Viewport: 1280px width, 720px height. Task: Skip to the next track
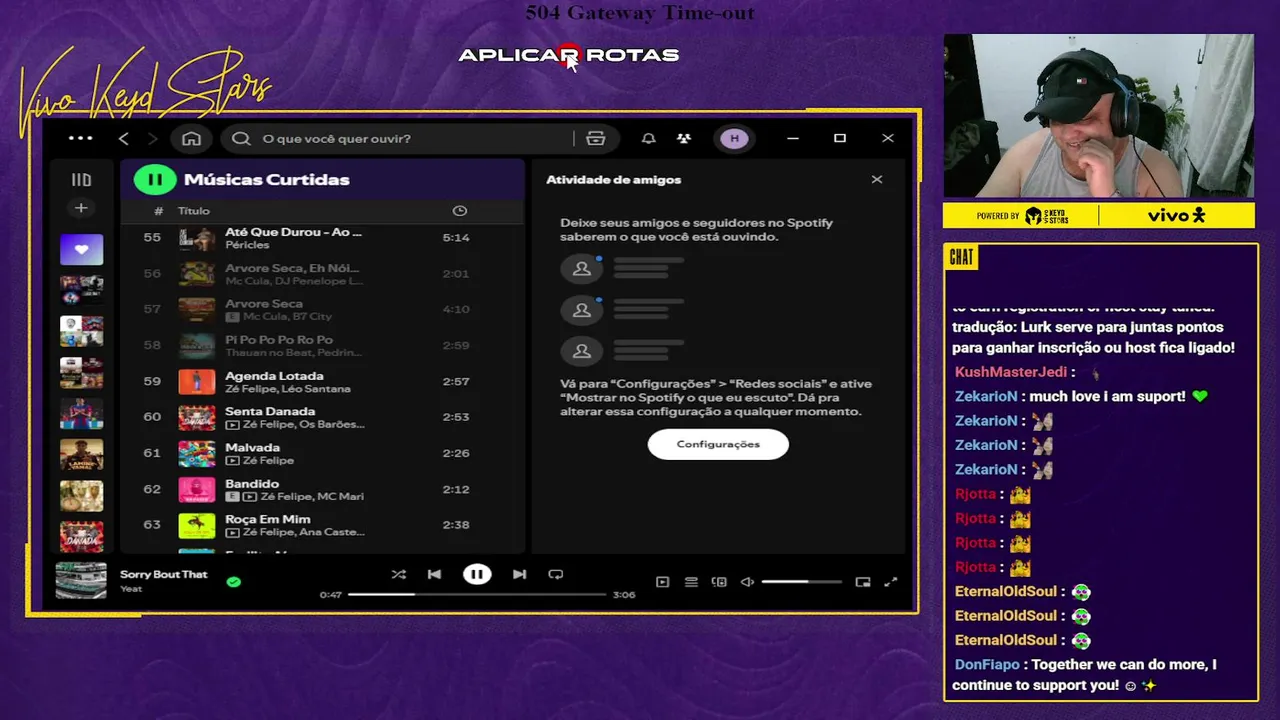click(x=519, y=574)
